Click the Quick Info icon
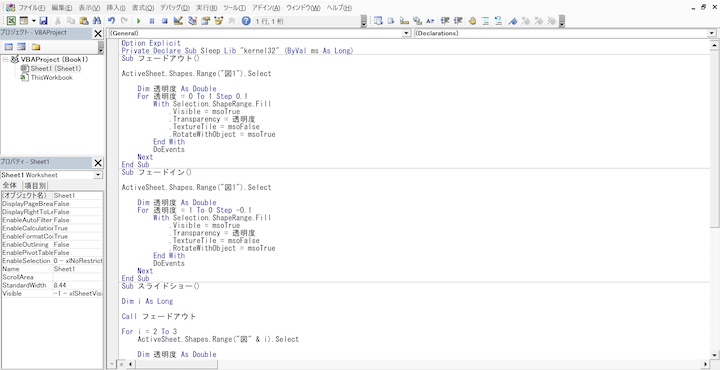Image resolution: width=720 pixels, height=370 pixels. click(x=404, y=21)
